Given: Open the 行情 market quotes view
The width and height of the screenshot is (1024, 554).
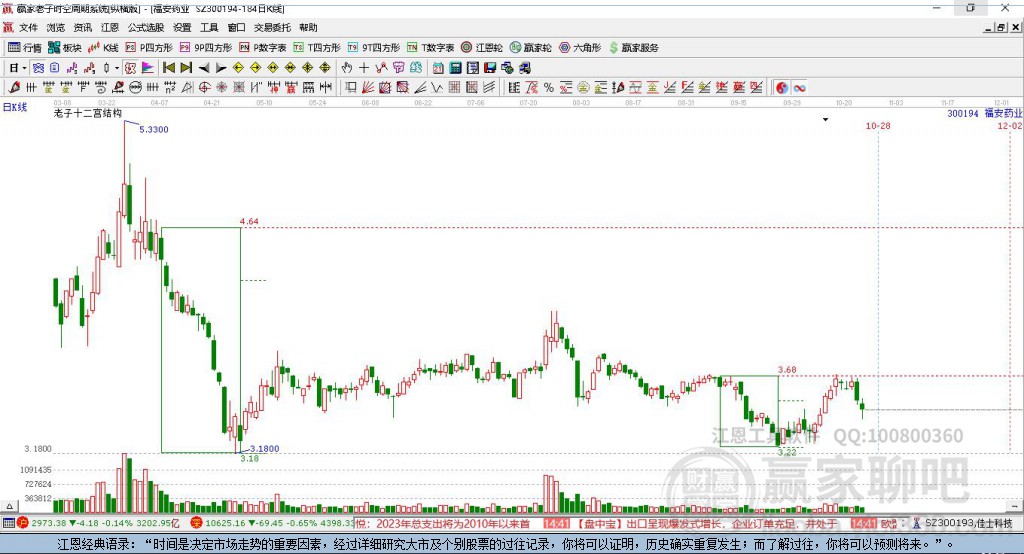Looking at the screenshot, I should pos(25,48).
